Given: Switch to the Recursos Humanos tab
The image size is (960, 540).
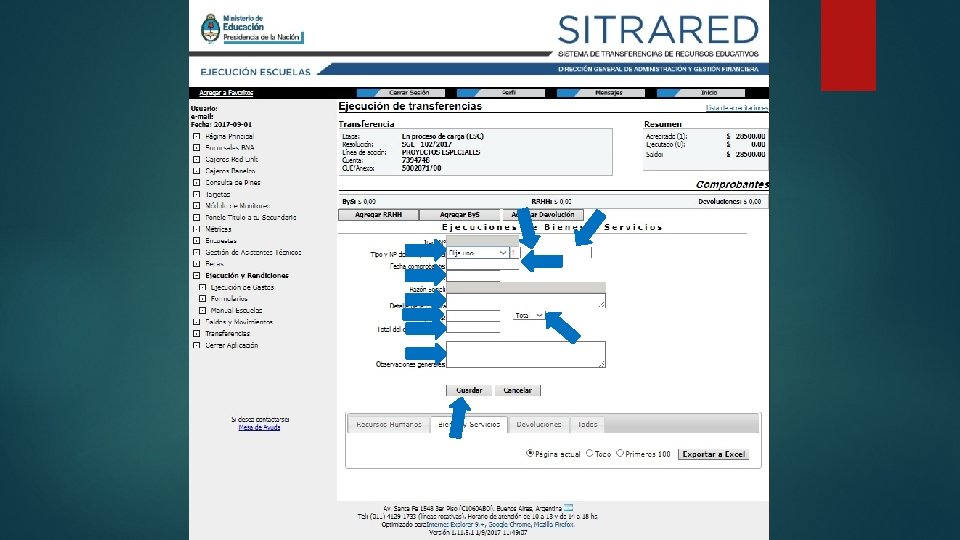Looking at the screenshot, I should click(x=389, y=424).
